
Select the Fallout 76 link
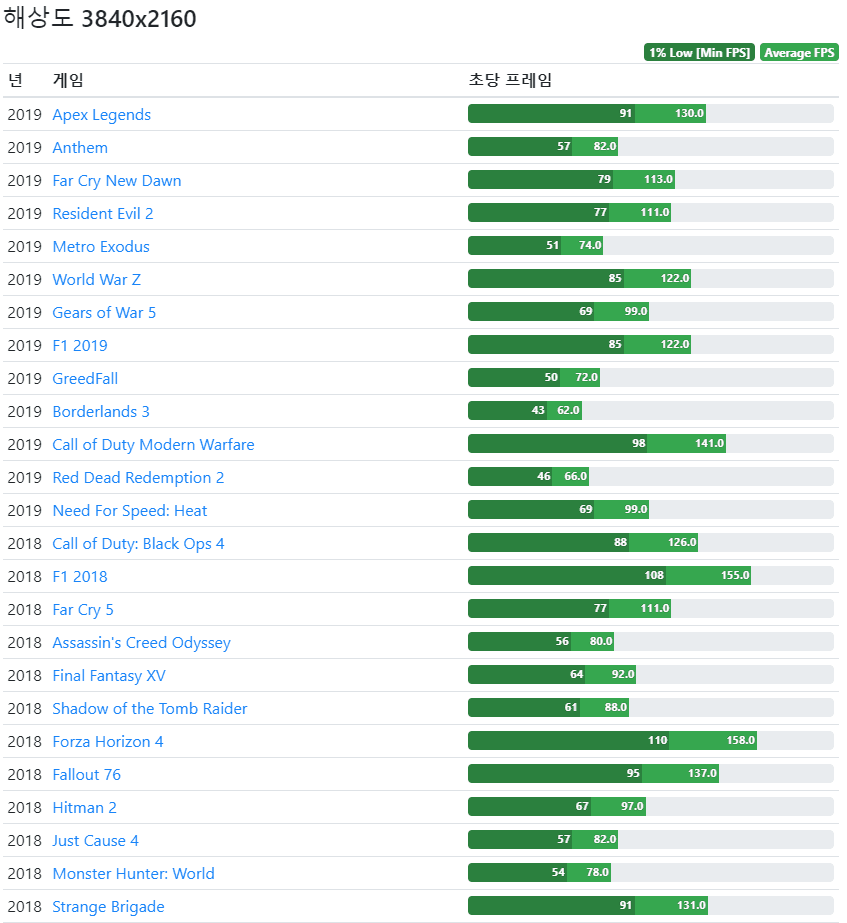coord(87,773)
